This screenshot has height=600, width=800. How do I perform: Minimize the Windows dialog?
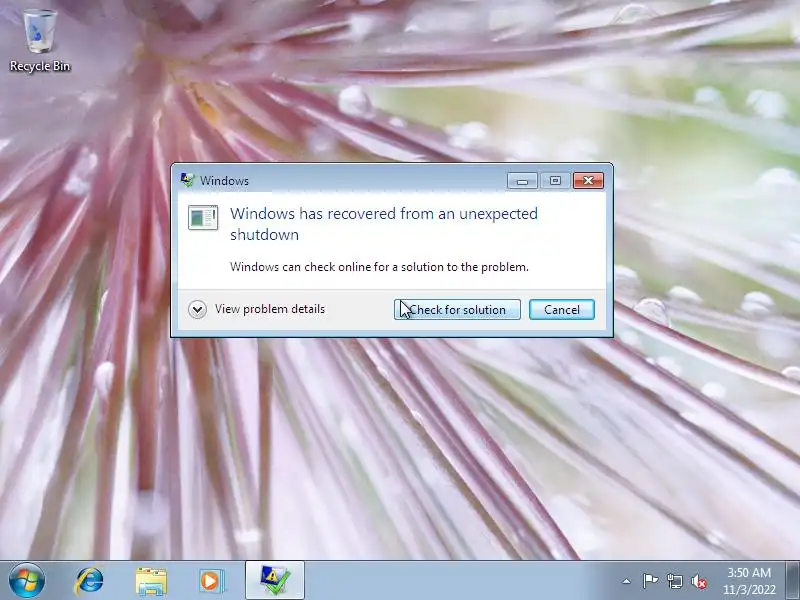[522, 181]
